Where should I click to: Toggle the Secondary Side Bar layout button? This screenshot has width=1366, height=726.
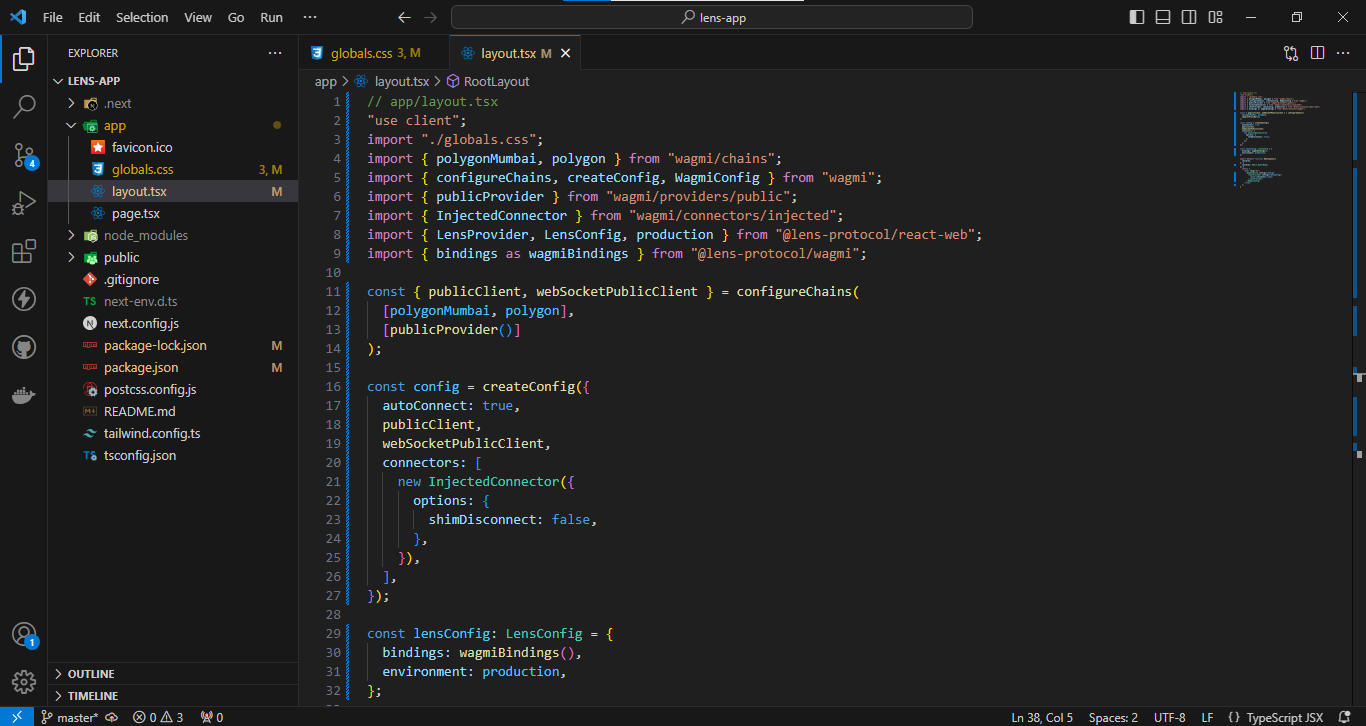1189,17
